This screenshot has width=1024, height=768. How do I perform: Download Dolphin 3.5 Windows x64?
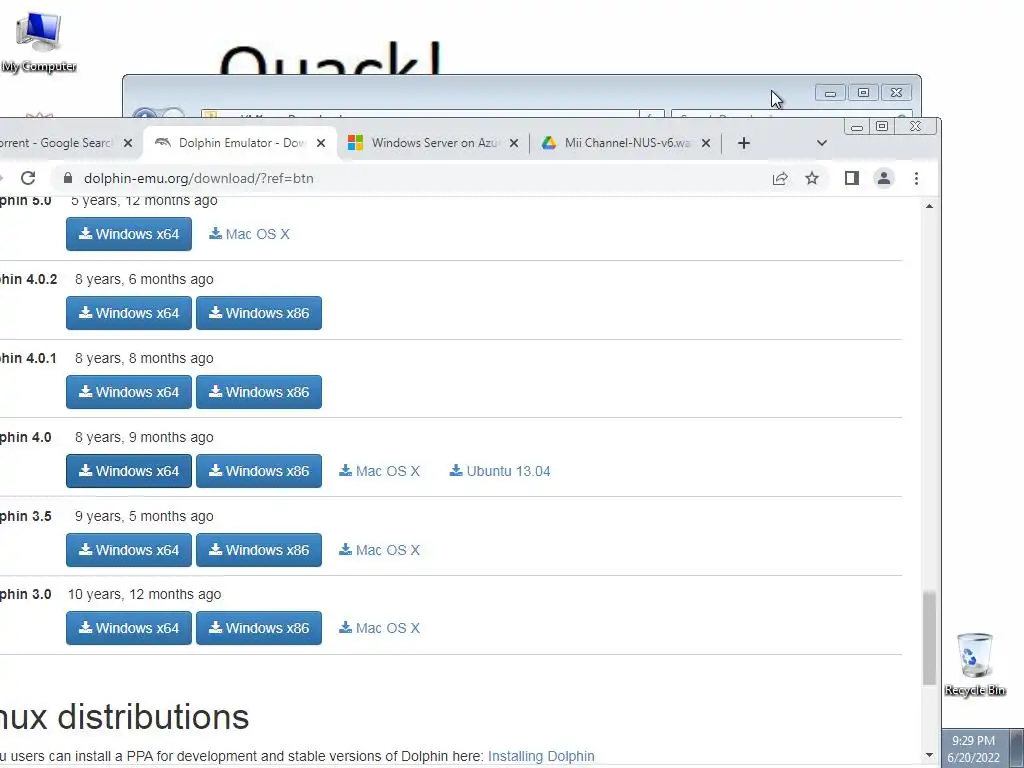(x=129, y=550)
